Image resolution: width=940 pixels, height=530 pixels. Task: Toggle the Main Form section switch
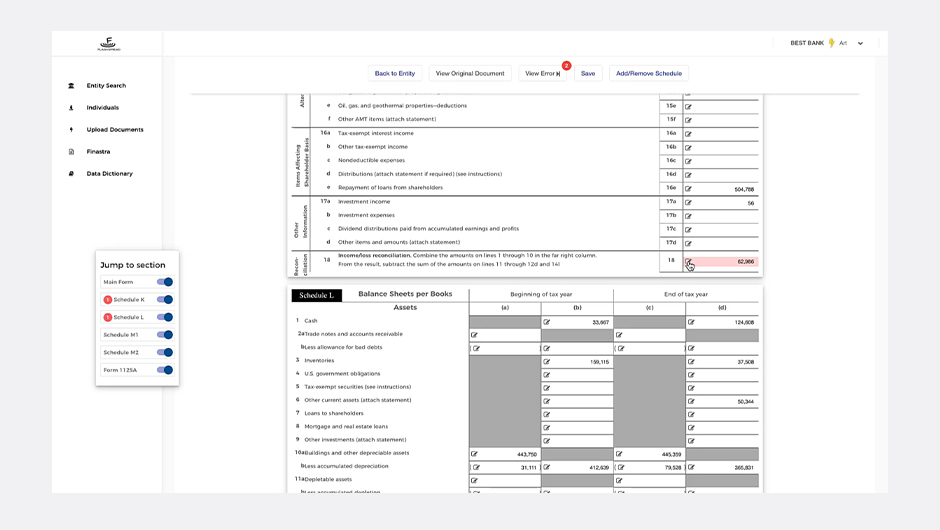tap(165, 282)
